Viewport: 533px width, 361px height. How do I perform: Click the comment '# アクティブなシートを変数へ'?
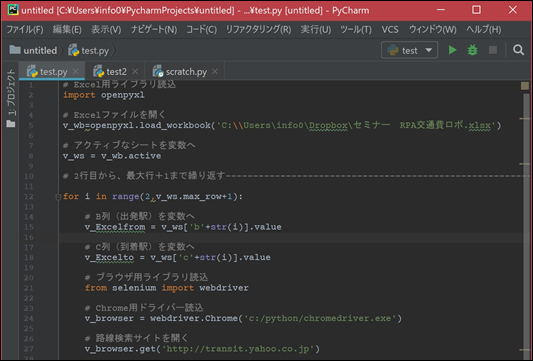coord(129,145)
